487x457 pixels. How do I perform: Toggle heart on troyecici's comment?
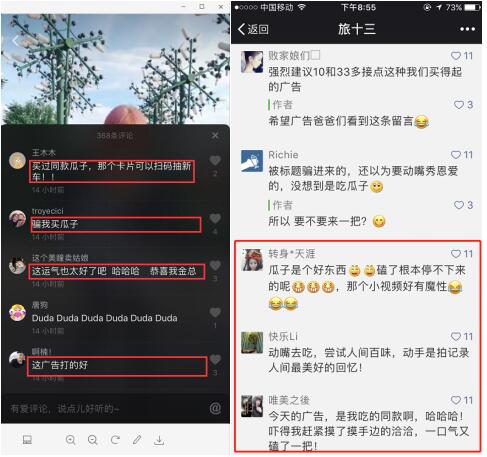(x=215, y=219)
